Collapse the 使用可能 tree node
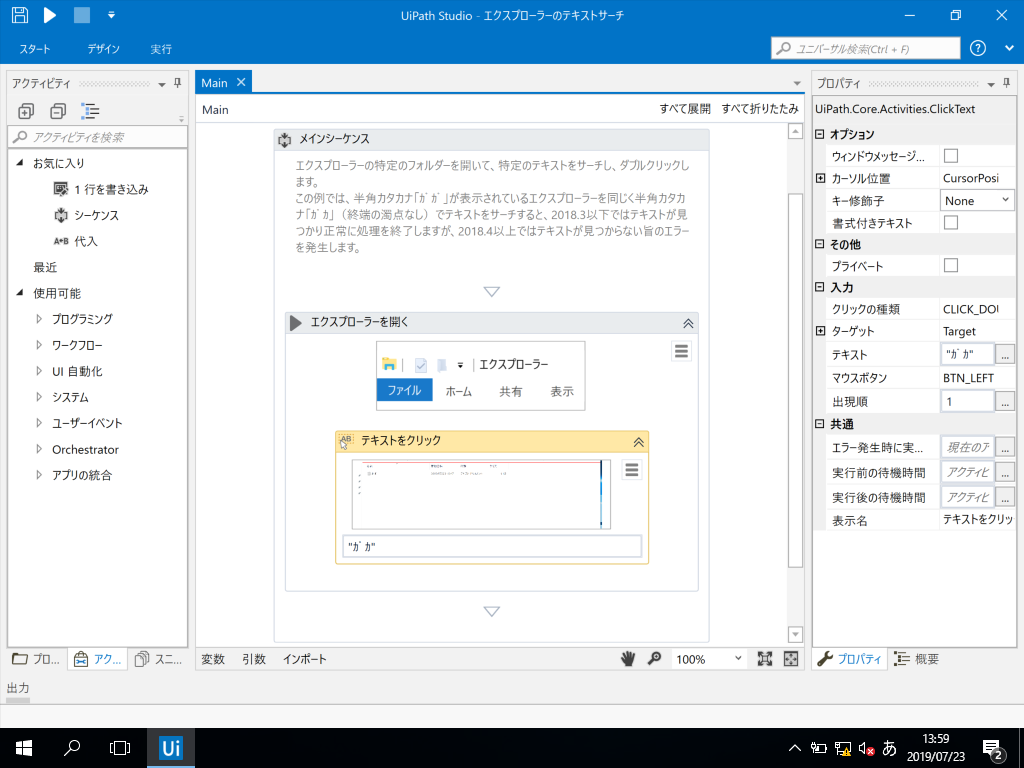The height and width of the screenshot is (768, 1024). [x=20, y=293]
